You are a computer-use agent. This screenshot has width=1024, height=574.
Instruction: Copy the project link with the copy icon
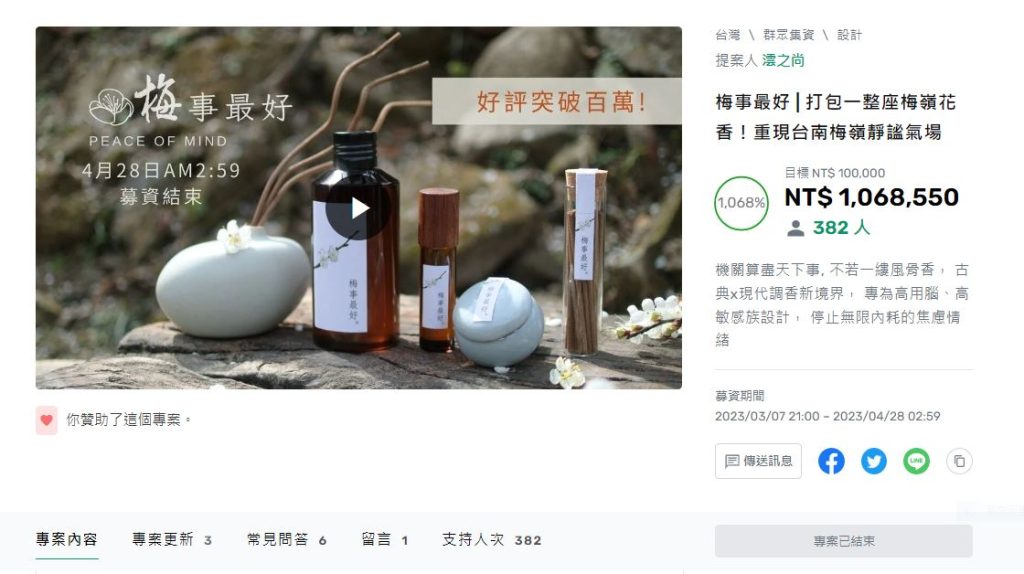tap(959, 461)
